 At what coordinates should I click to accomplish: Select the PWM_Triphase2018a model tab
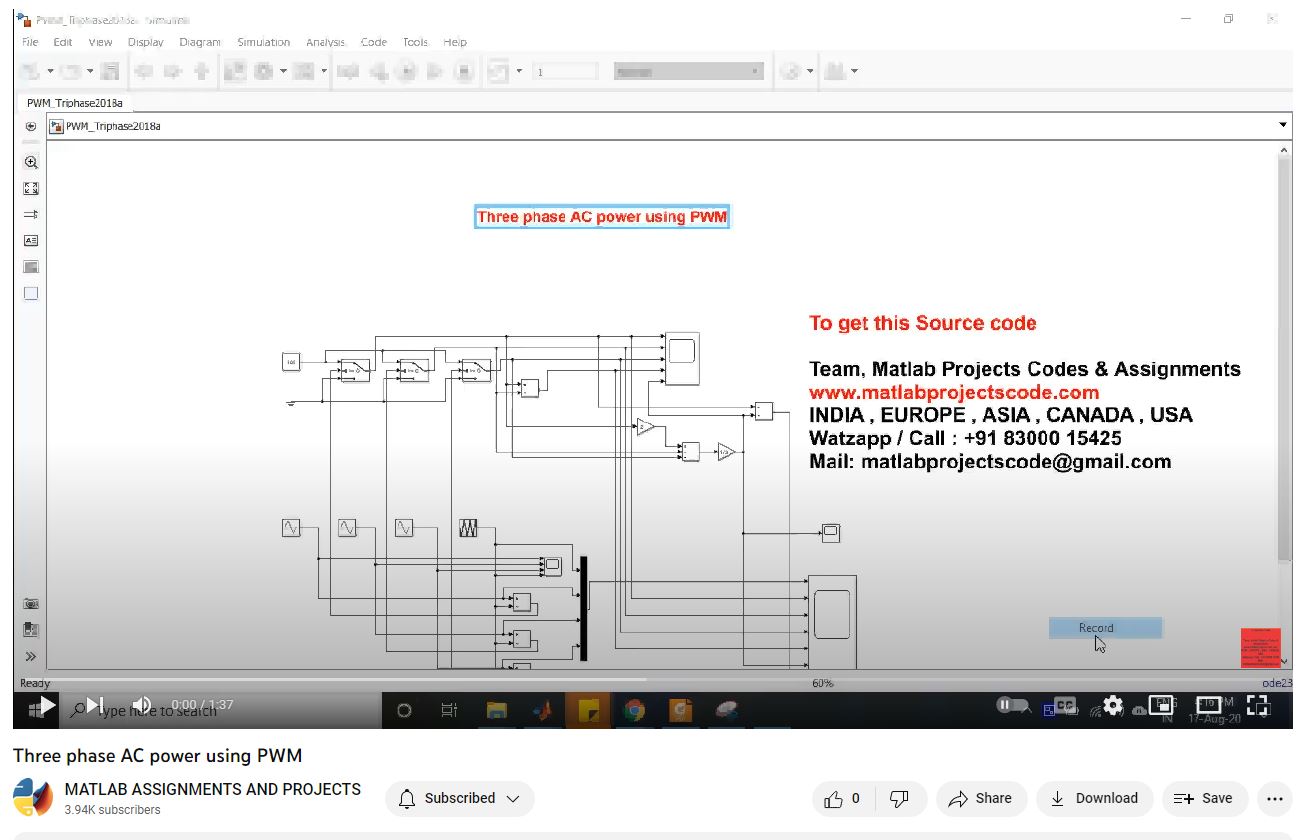coord(75,103)
